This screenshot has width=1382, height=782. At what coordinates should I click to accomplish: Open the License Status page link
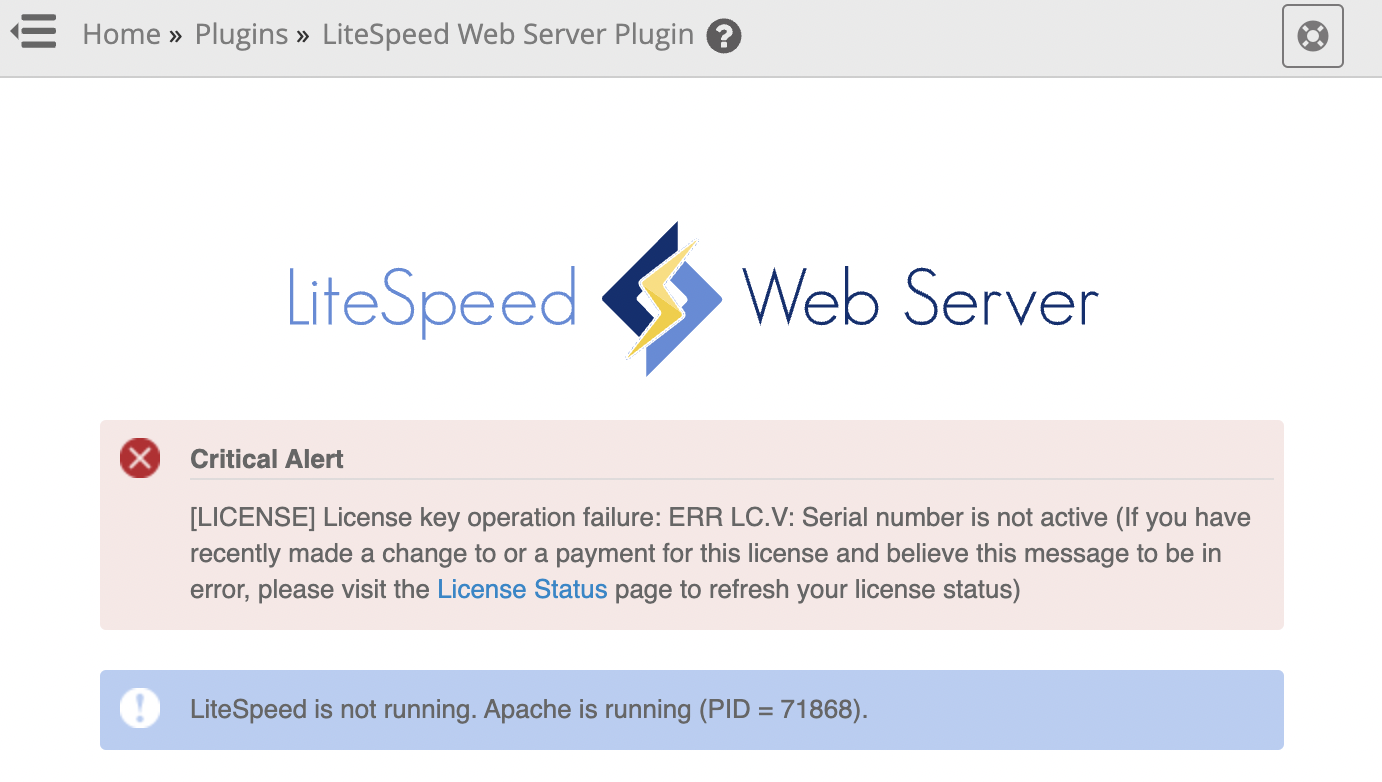point(522,589)
